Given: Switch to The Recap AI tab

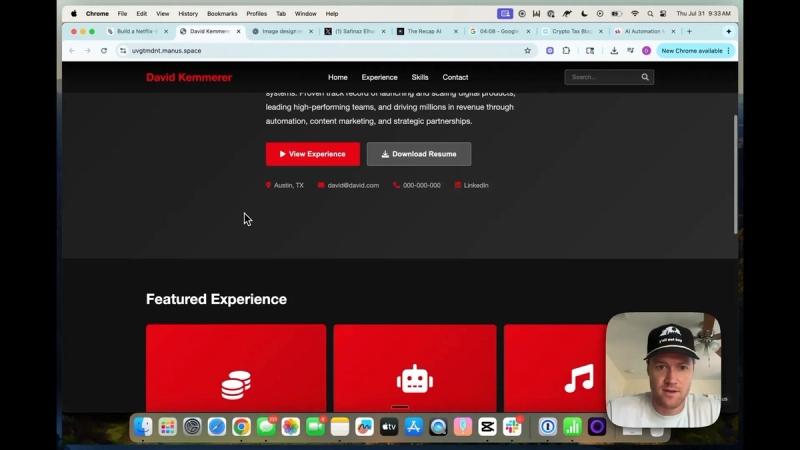Looking at the screenshot, I should (427, 31).
